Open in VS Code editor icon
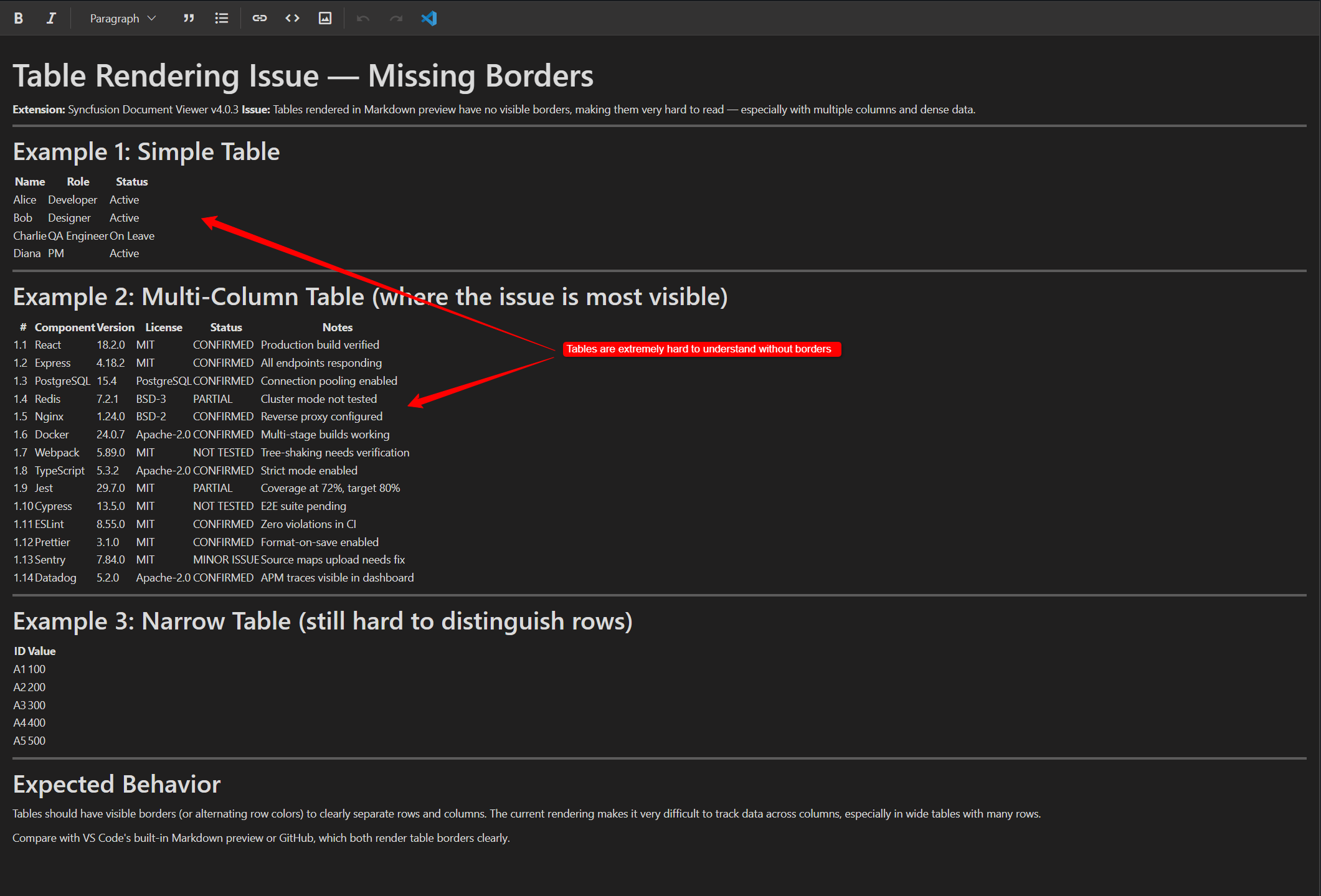This screenshot has width=1321, height=896. pyautogui.click(x=429, y=18)
